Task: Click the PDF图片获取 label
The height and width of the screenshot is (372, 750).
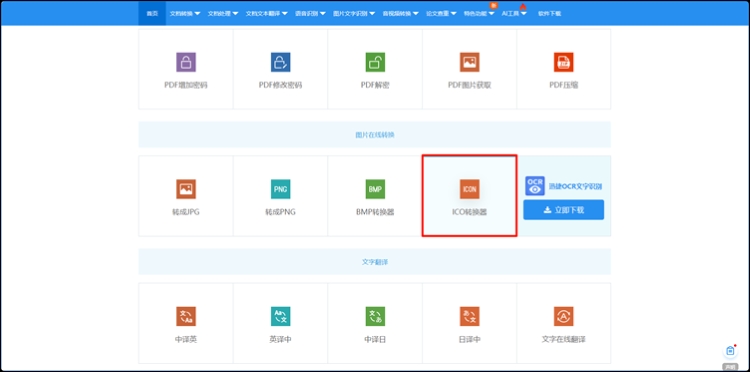Action: coord(470,85)
